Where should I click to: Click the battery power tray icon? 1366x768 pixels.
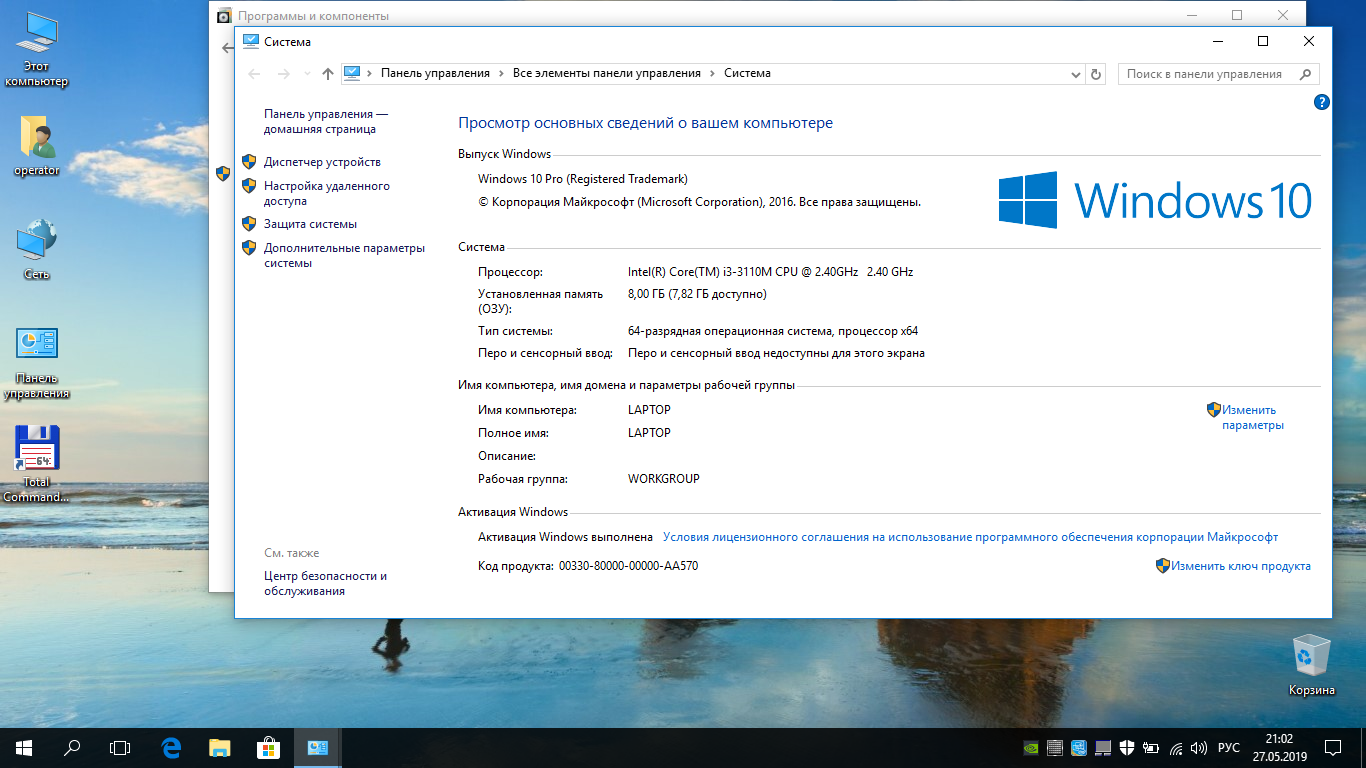coord(1151,748)
